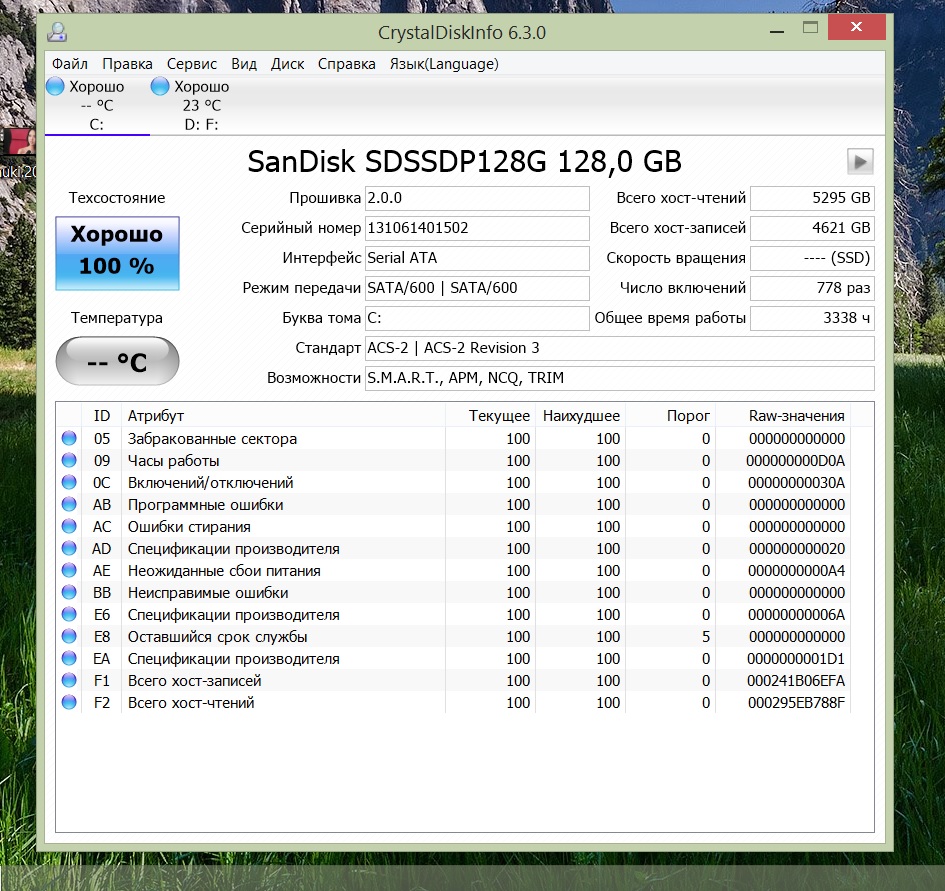Switch to the D: F: disk tab
Image resolution: width=945 pixels, height=891 pixels.
[x=202, y=105]
